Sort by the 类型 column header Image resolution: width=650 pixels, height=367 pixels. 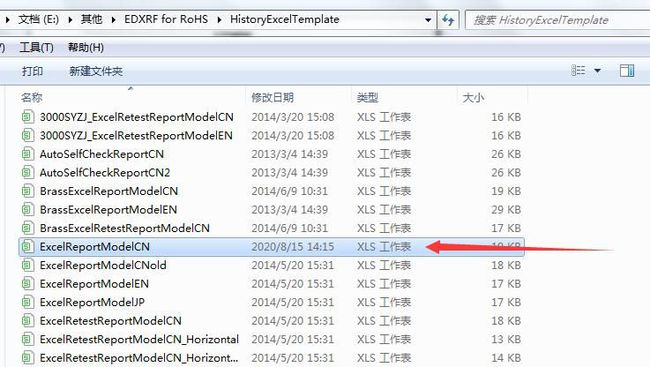point(368,97)
